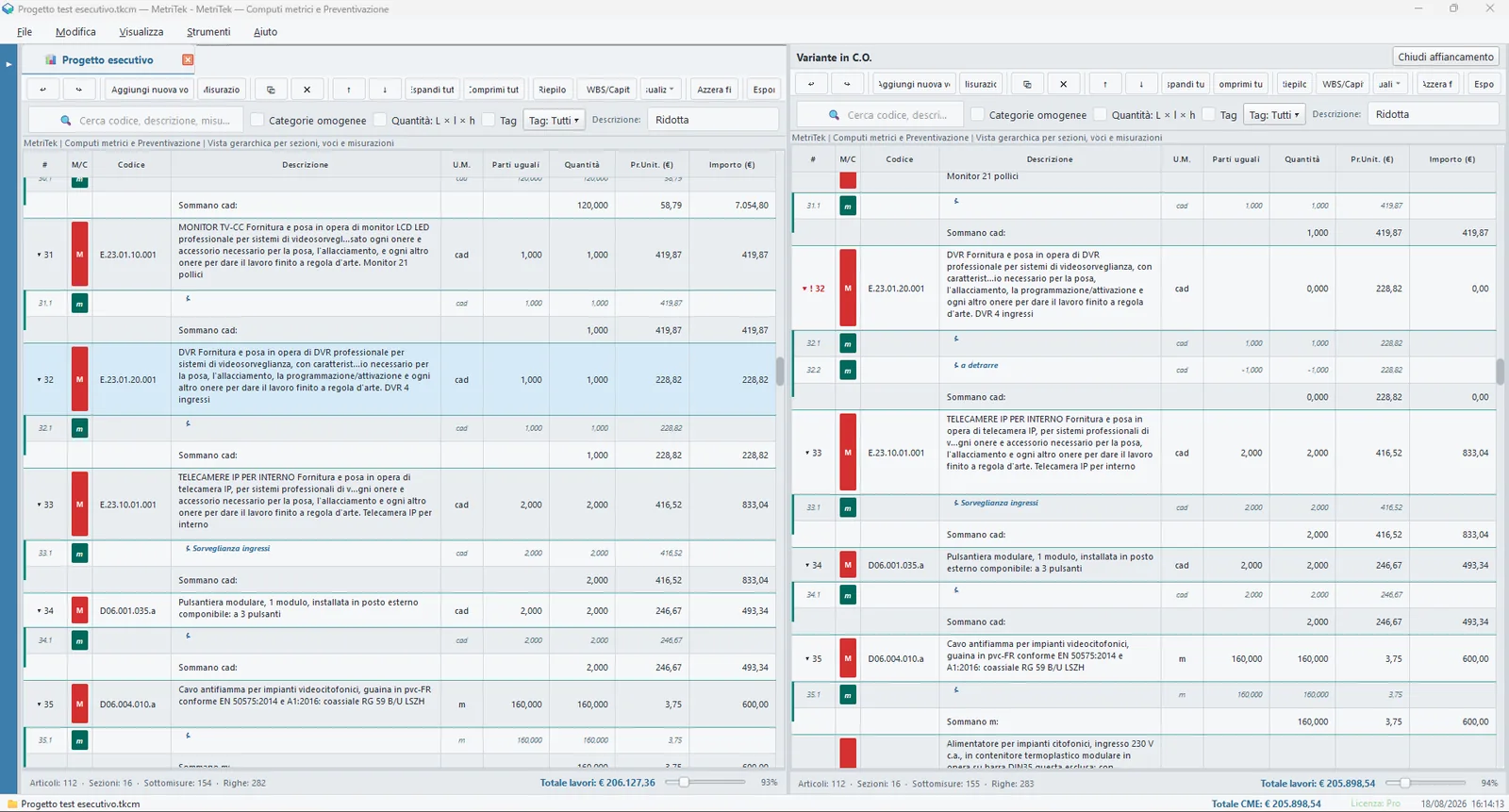
Task: Toggle Quantità L × l × h in Variante panel
Action: click(1100, 114)
